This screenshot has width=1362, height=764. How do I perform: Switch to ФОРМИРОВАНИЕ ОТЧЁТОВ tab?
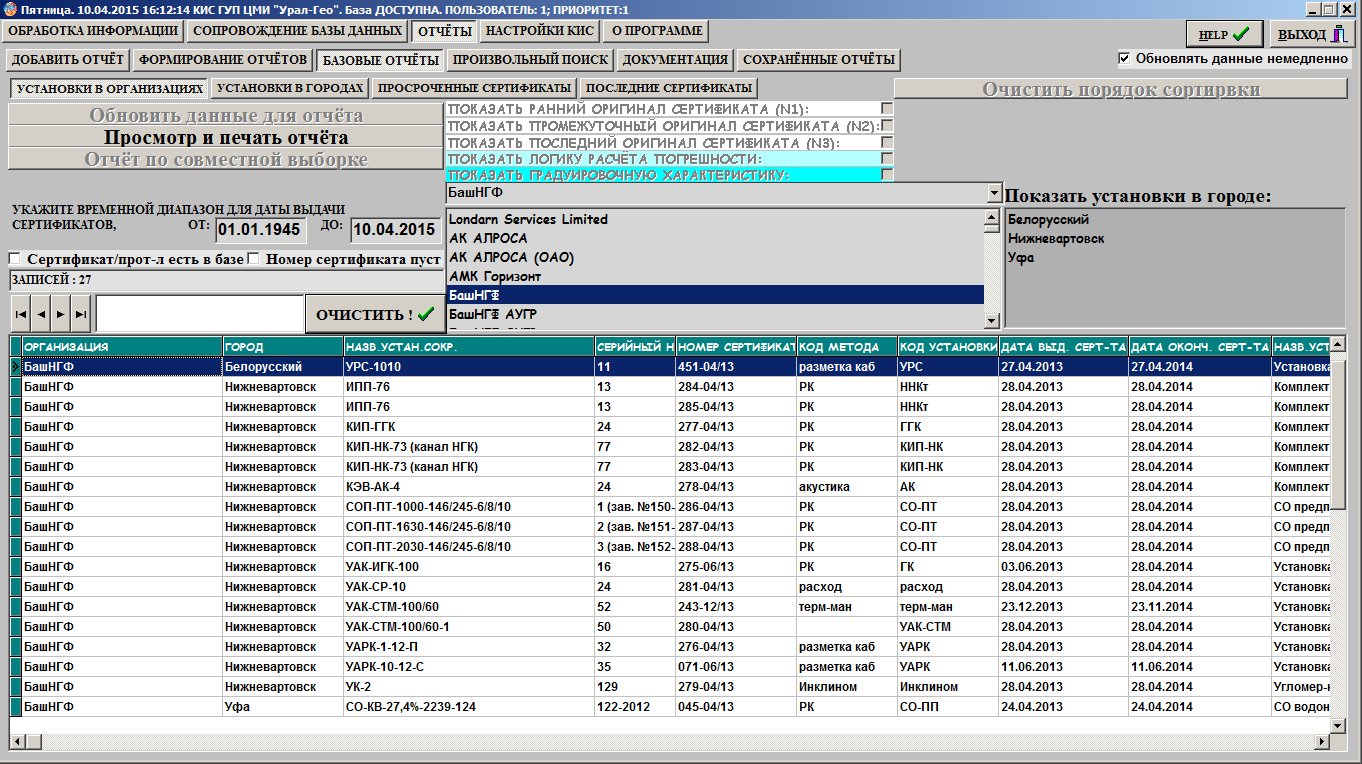(x=223, y=60)
